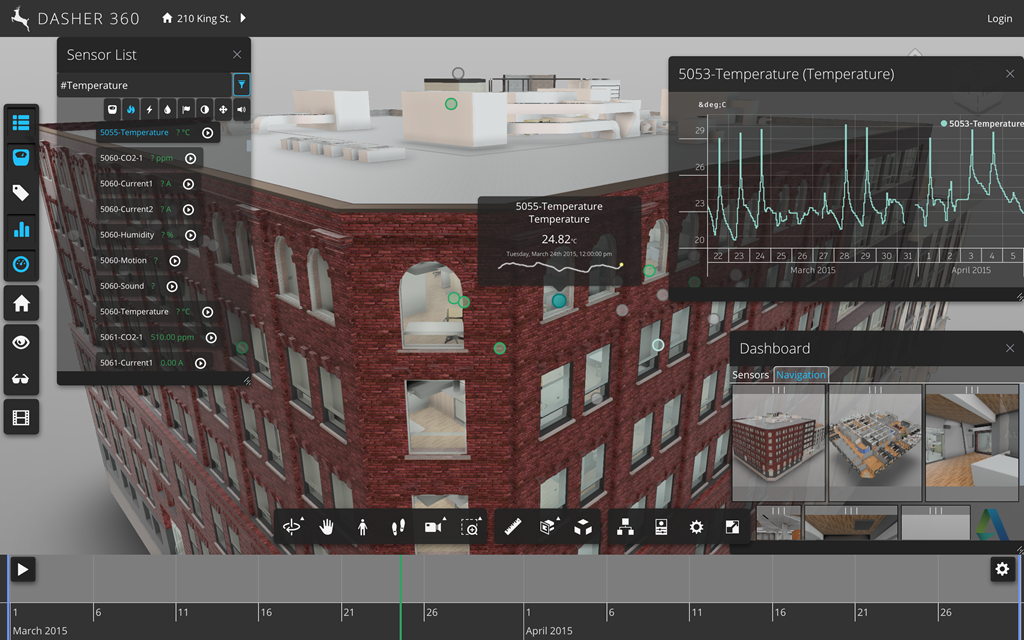Expand the camera tool options arrow
This screenshot has height=640, width=1024.
[442, 520]
